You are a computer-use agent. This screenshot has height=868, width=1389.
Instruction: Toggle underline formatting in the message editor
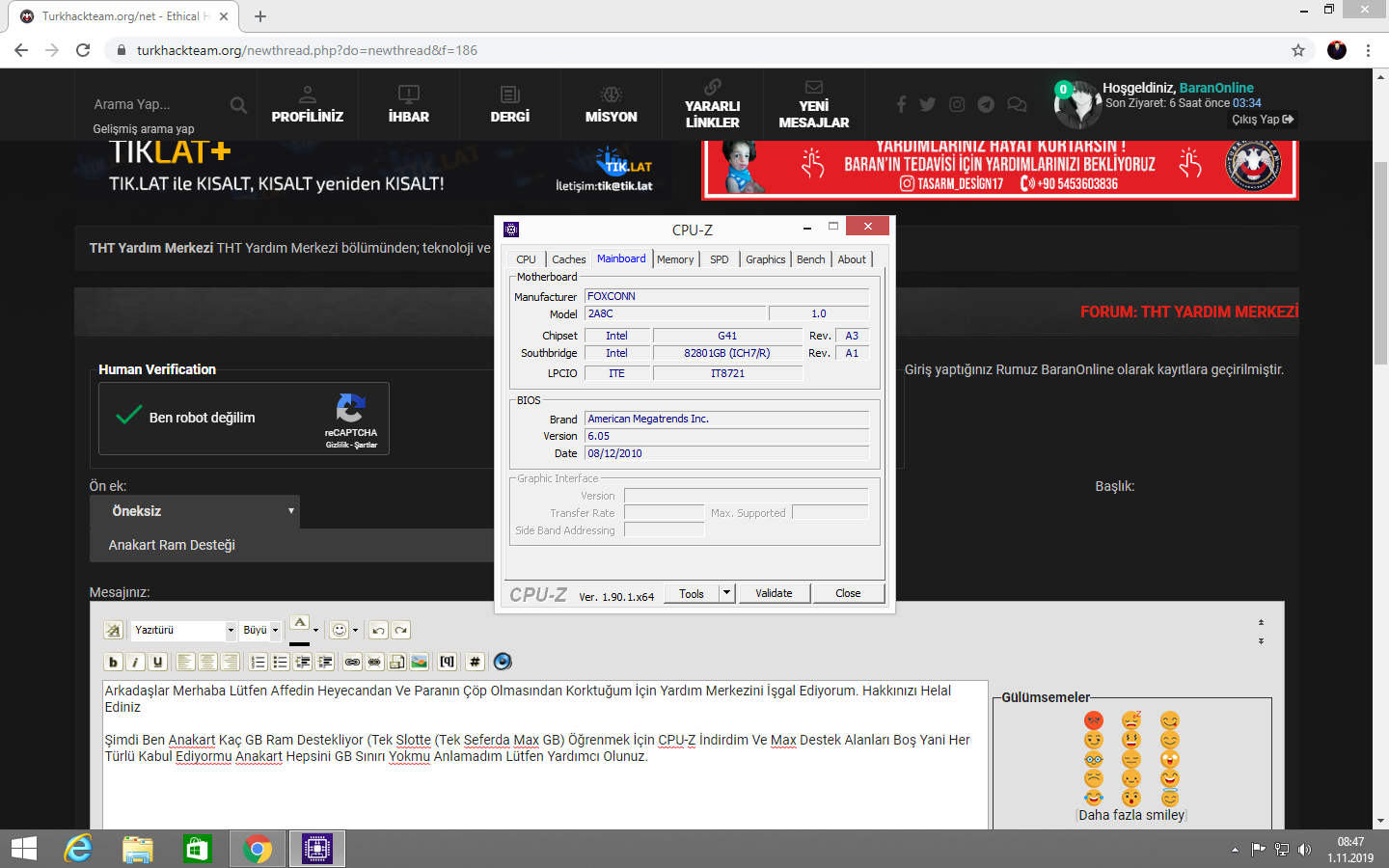158,662
